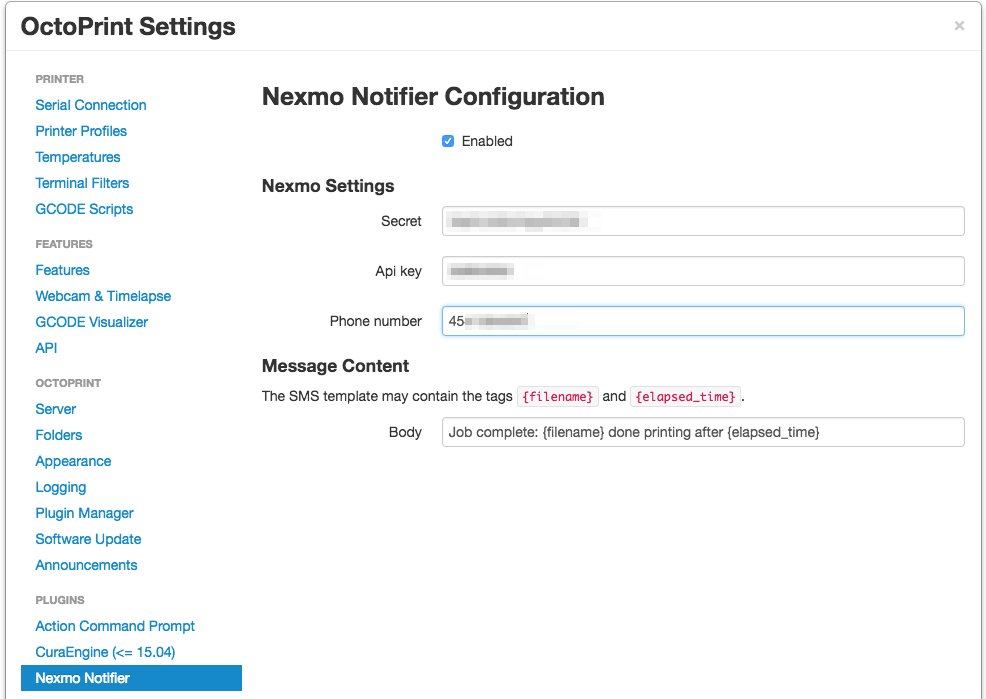
Task: Open Serial Connection settings
Action: tap(91, 105)
